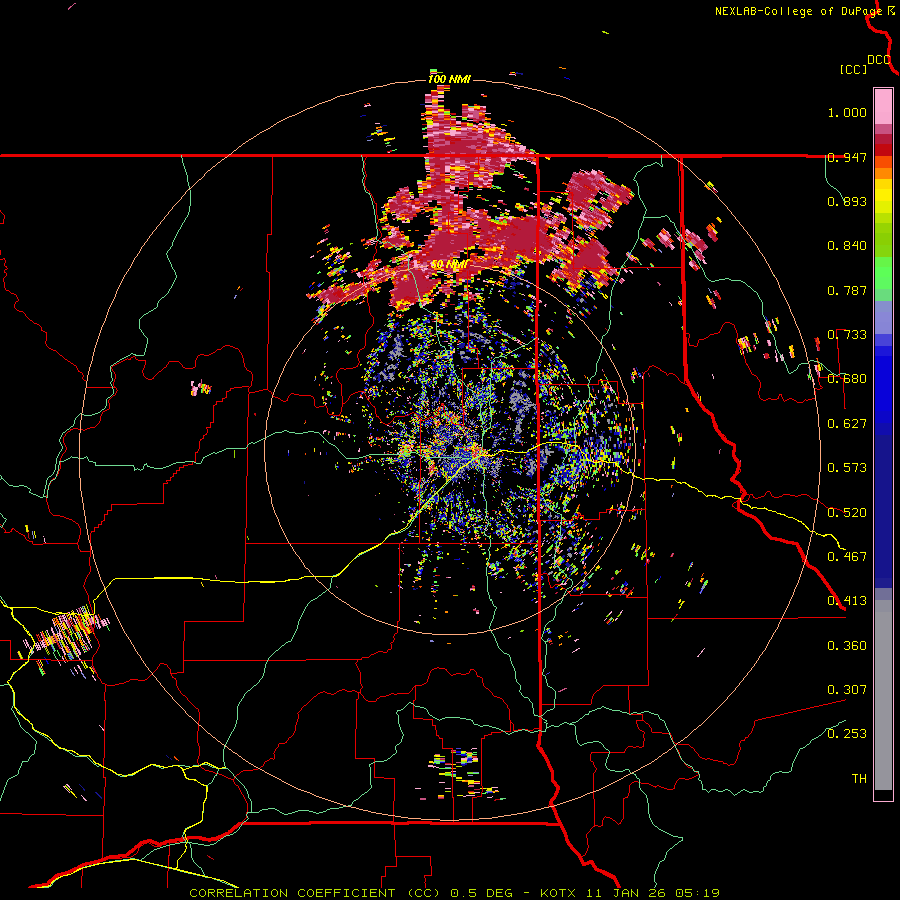Select the 0.627 scale value

coord(847,424)
